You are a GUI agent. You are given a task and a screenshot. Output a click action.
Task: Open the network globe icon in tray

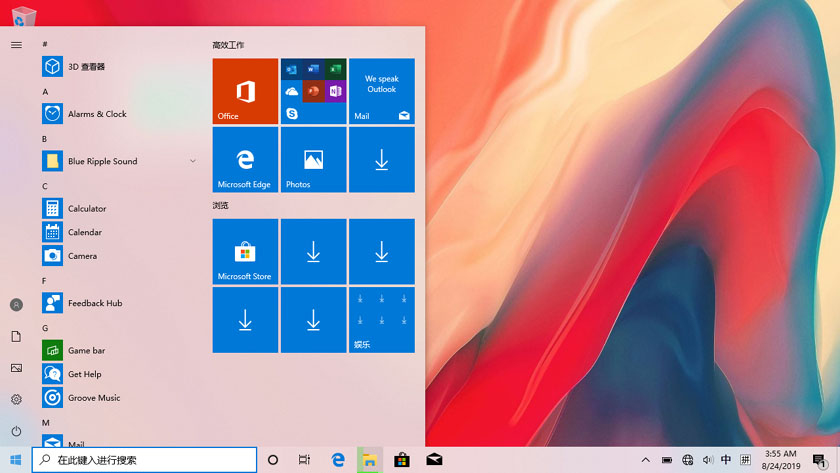click(687, 460)
